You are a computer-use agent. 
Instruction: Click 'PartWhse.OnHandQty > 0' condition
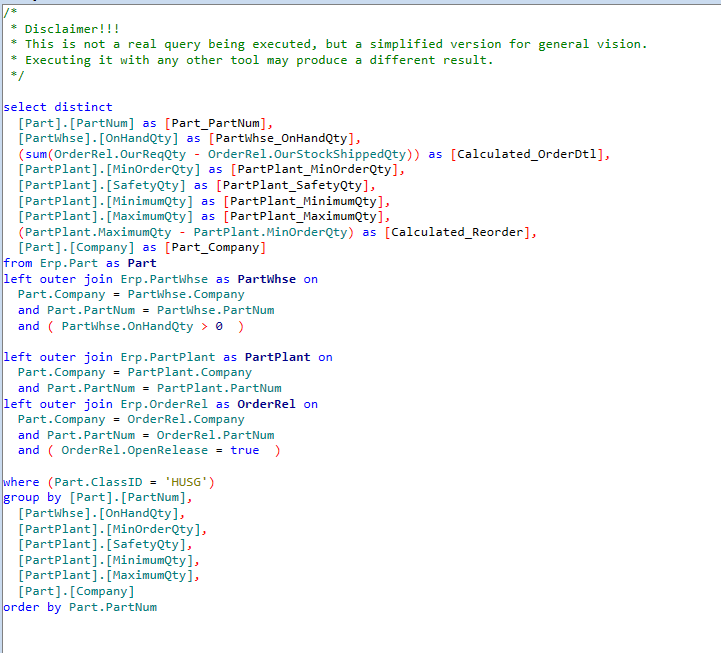(x=142, y=326)
